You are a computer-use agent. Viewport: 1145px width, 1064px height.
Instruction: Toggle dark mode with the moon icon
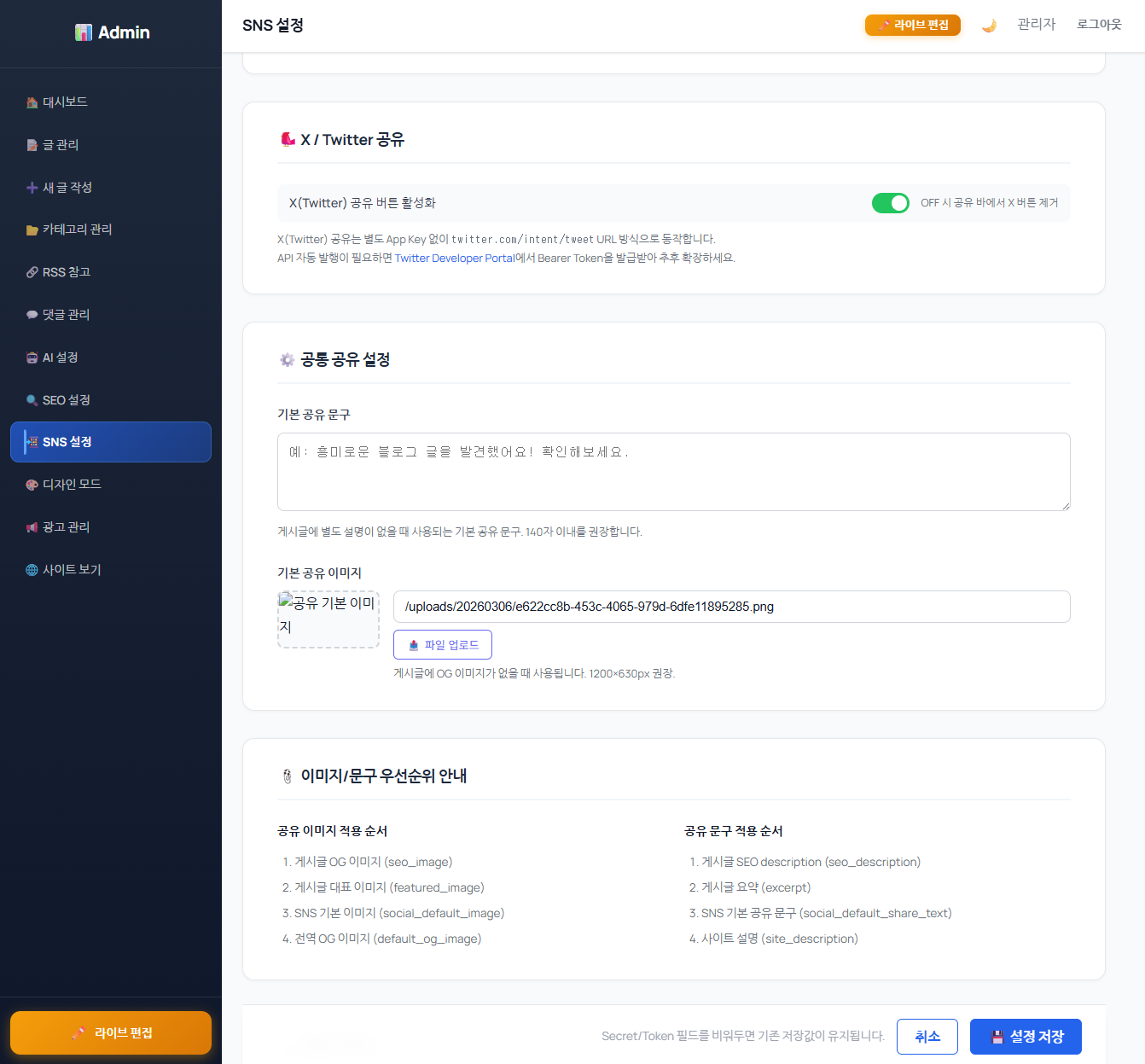coord(989,26)
